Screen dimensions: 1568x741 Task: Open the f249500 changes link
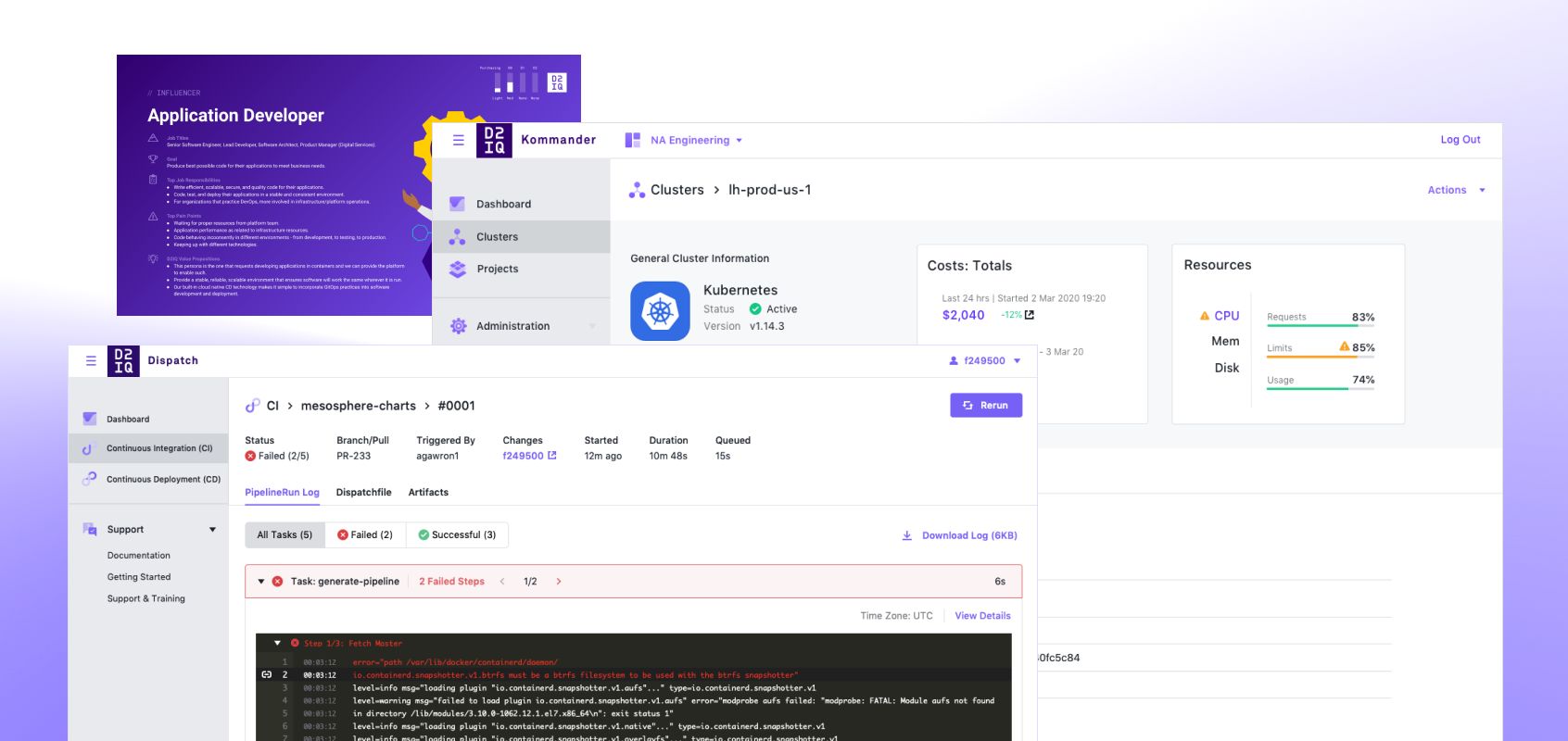click(529, 456)
